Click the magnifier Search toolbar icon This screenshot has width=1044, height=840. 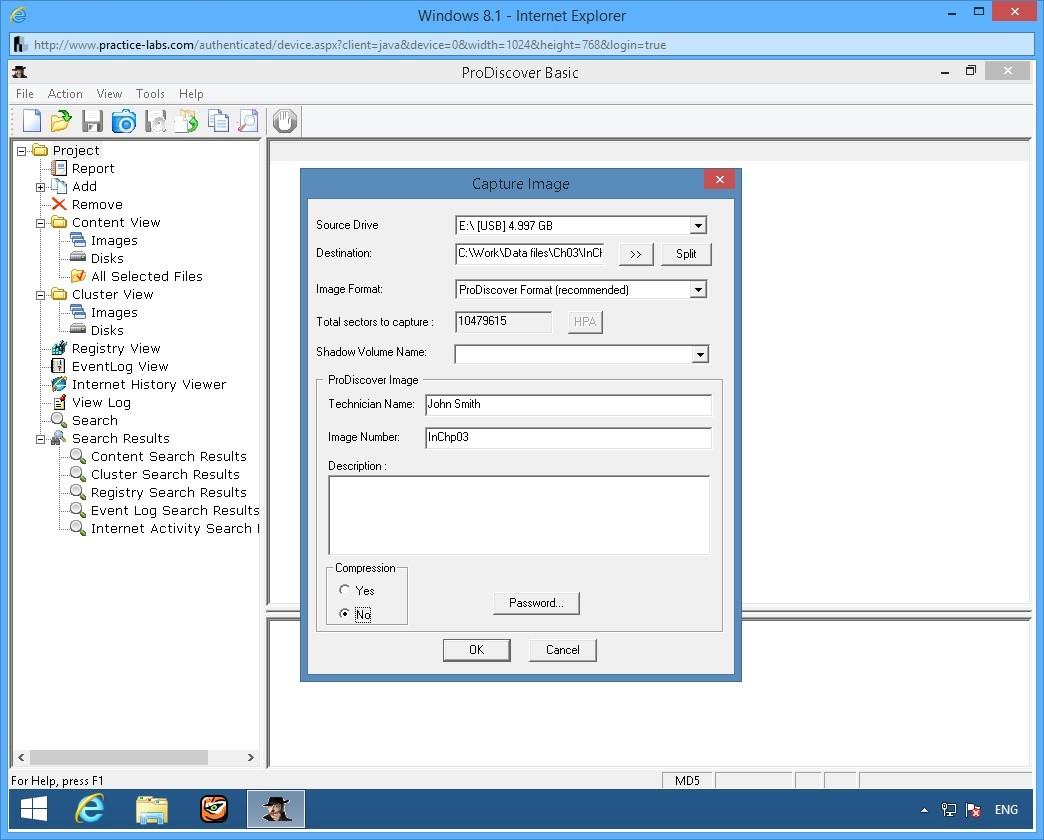coord(248,122)
